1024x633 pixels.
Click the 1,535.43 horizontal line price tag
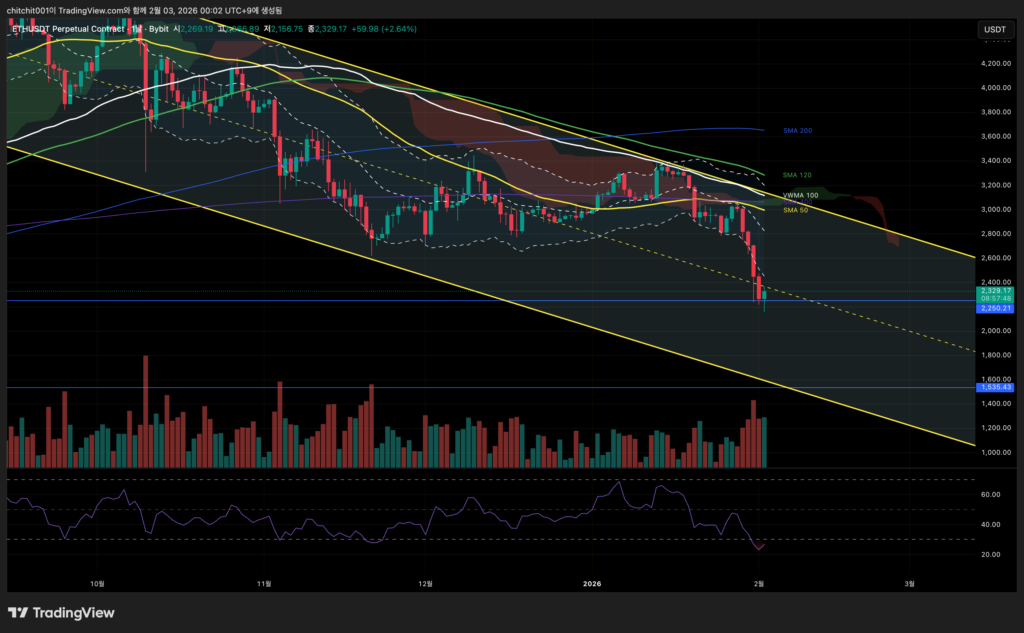(x=995, y=386)
